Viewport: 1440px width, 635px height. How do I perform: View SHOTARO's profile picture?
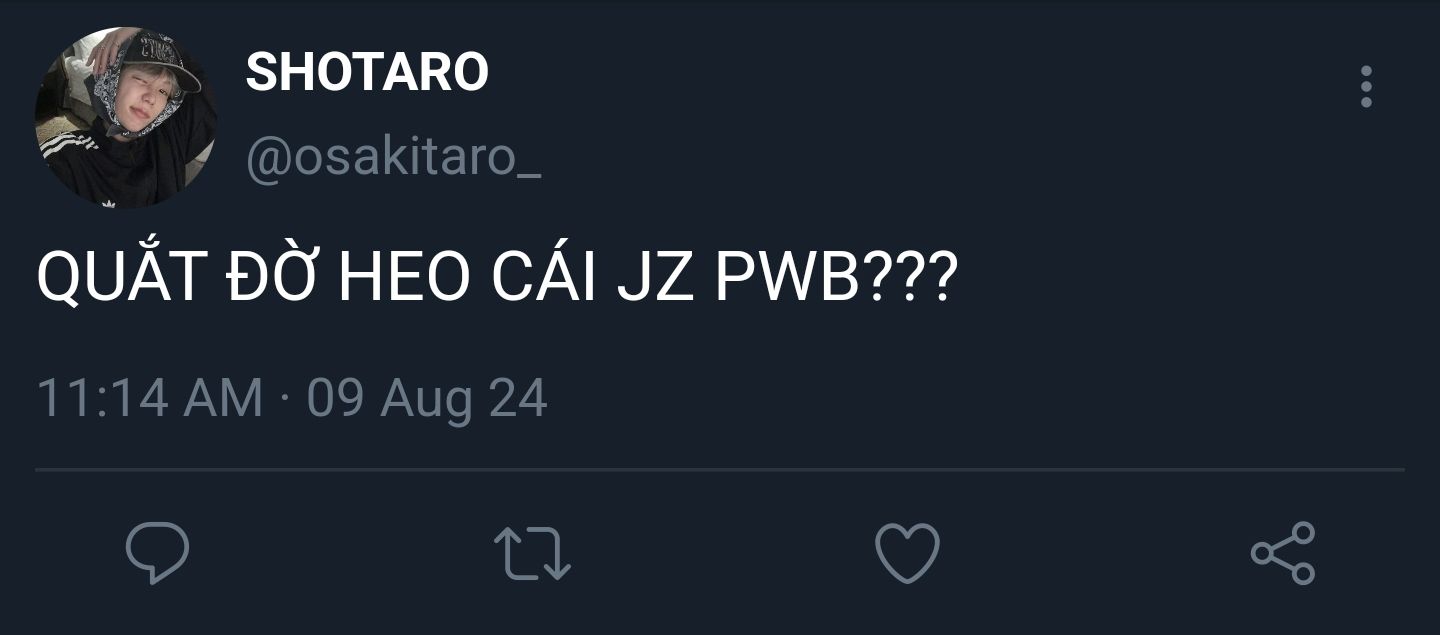(x=126, y=118)
